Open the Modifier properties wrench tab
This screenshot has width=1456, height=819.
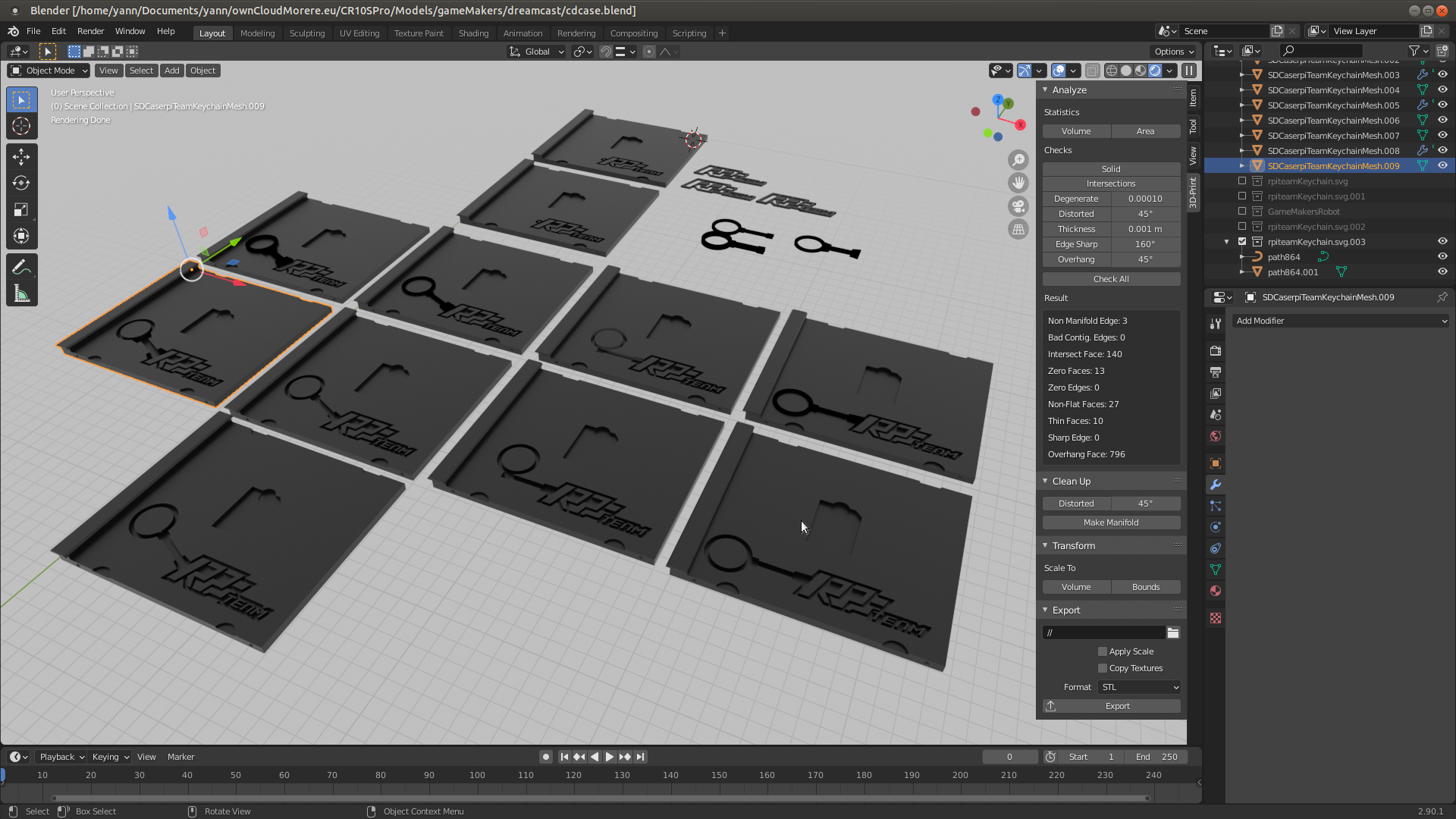1216,485
